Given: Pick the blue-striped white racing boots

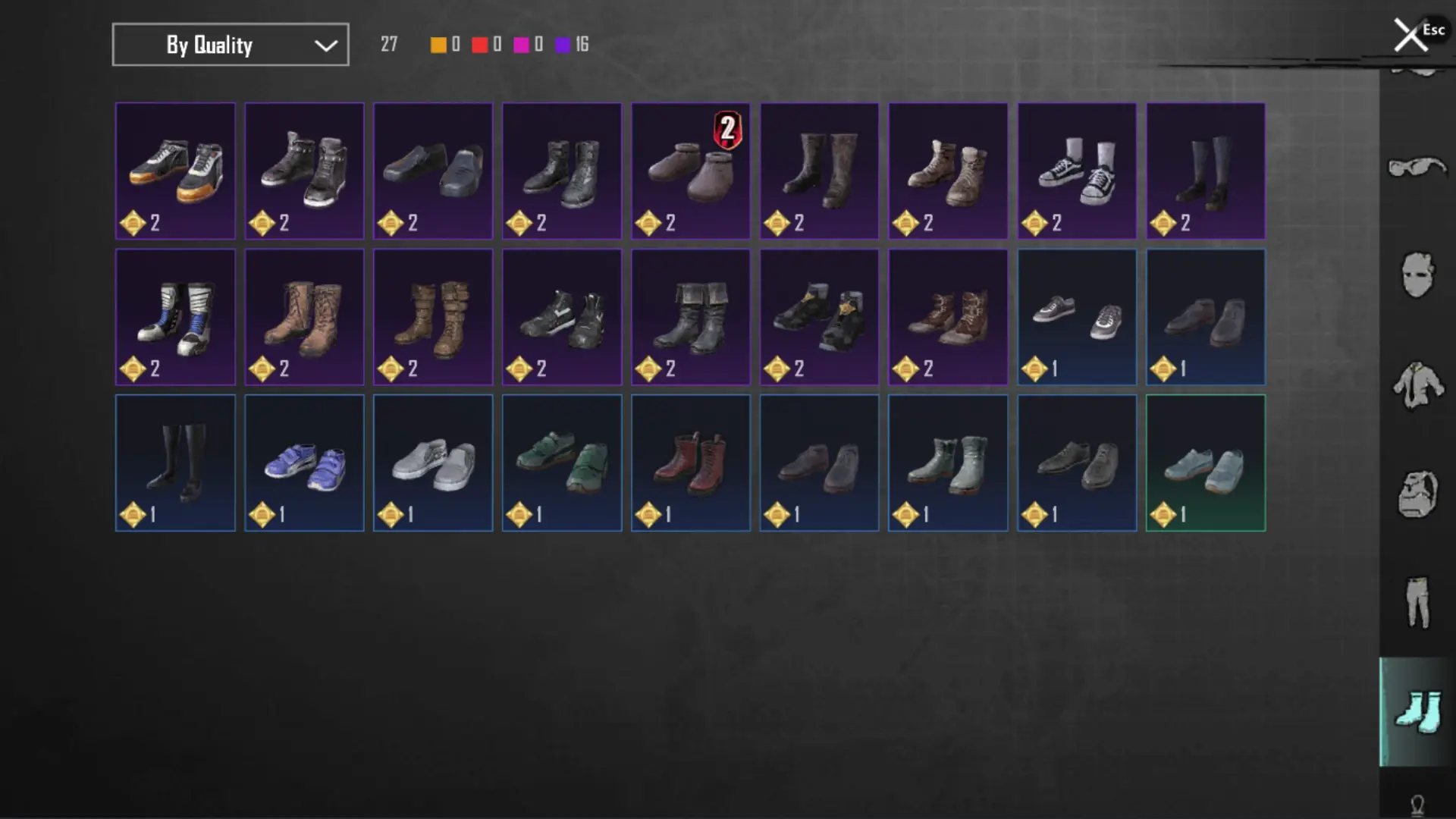Looking at the screenshot, I should [x=175, y=317].
